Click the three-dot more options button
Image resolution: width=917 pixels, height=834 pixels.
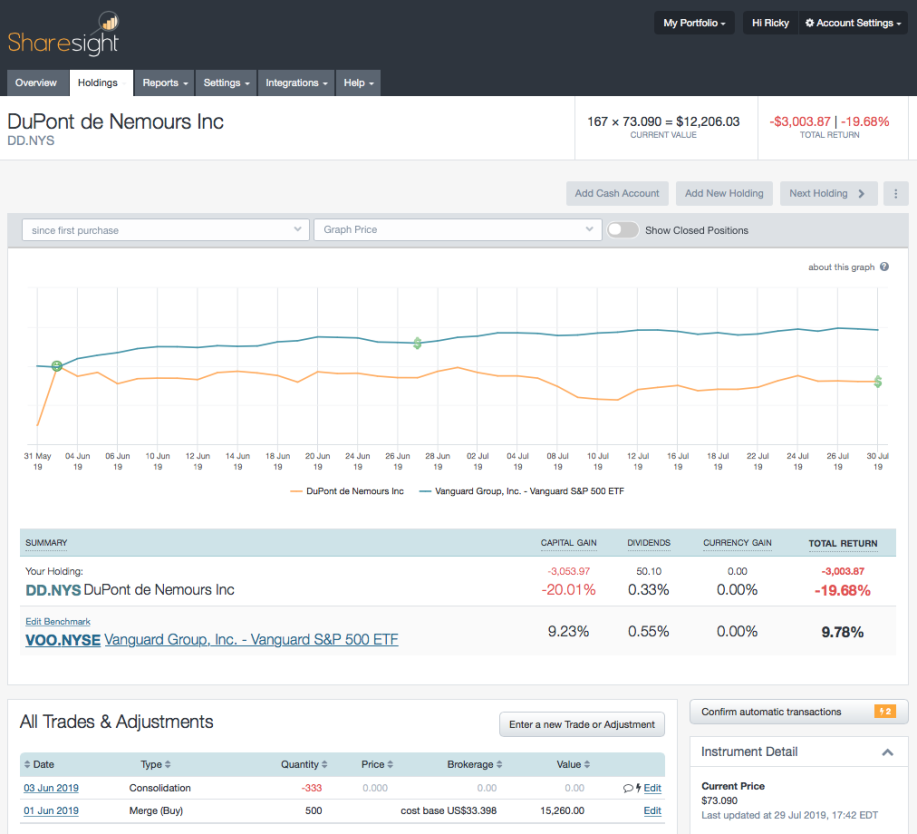[x=895, y=194]
